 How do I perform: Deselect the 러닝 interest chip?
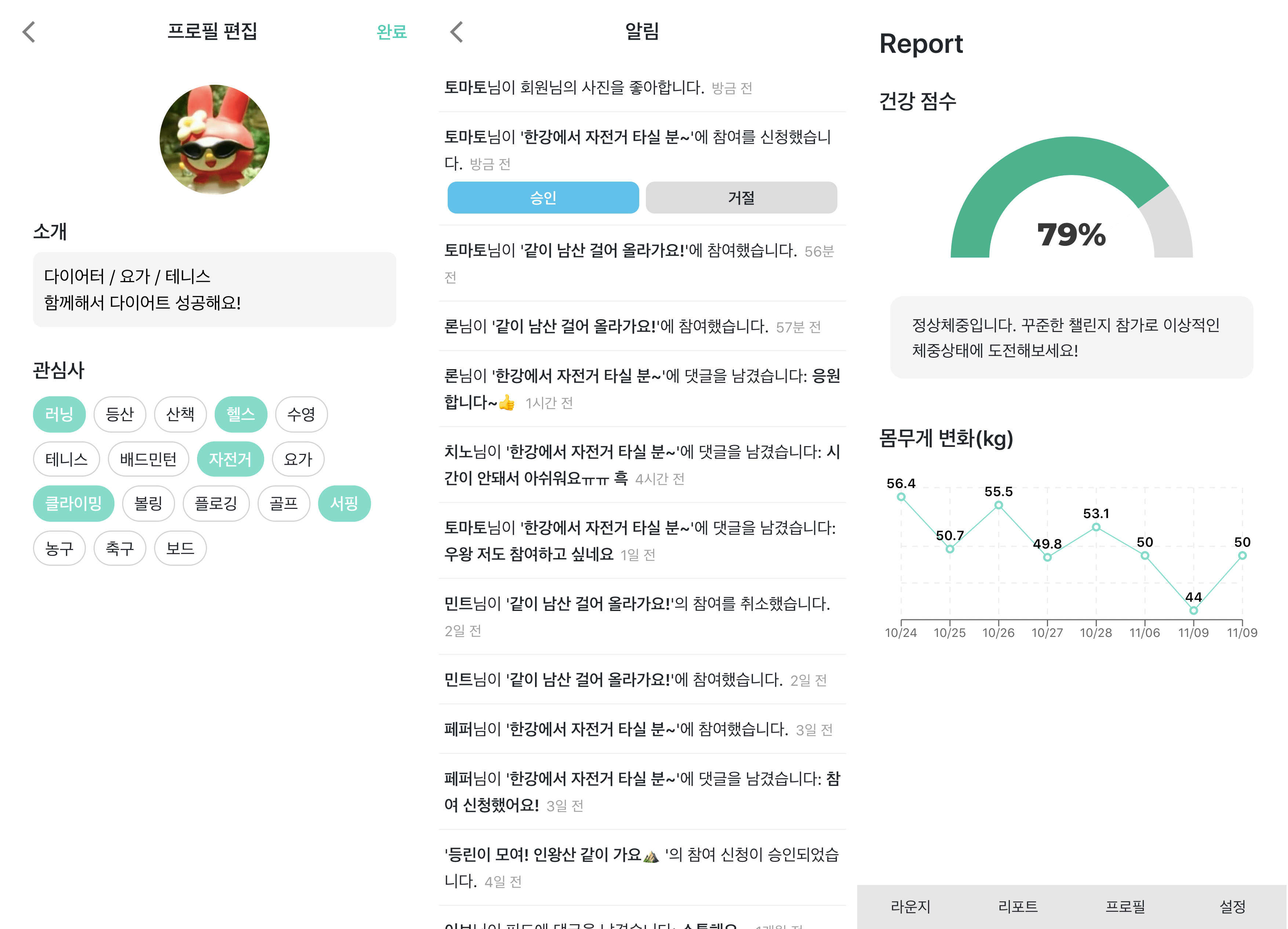pyautogui.click(x=59, y=414)
